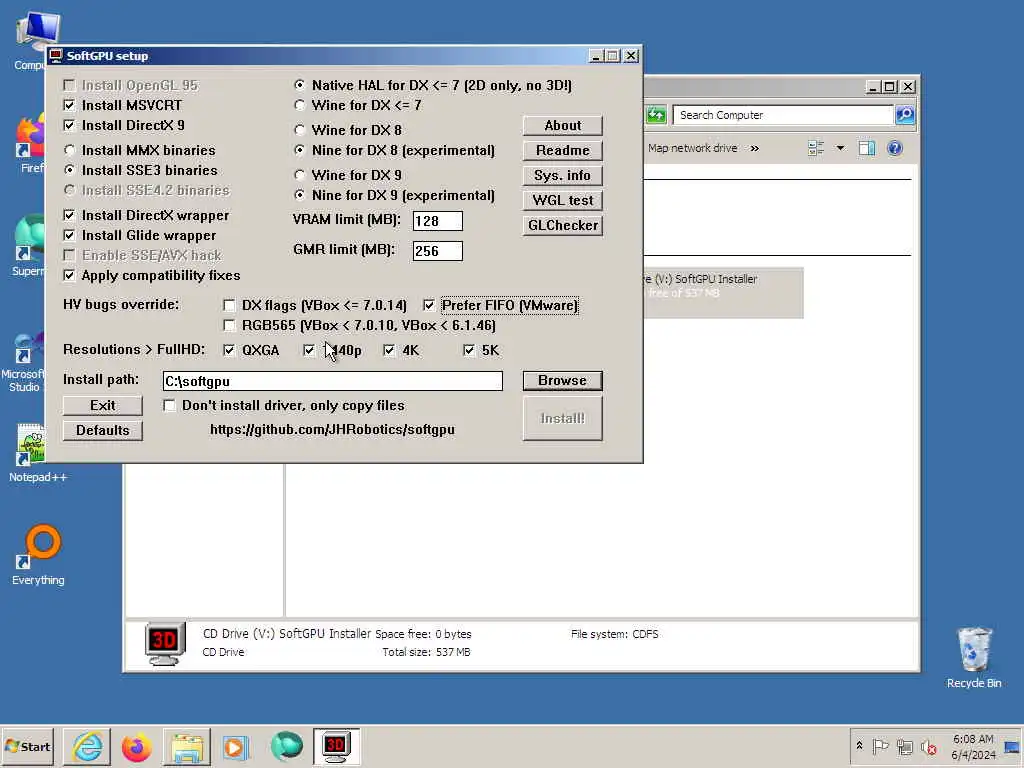Viewport: 1024px width, 768px height.
Task: Click the About button
Action: coord(562,125)
